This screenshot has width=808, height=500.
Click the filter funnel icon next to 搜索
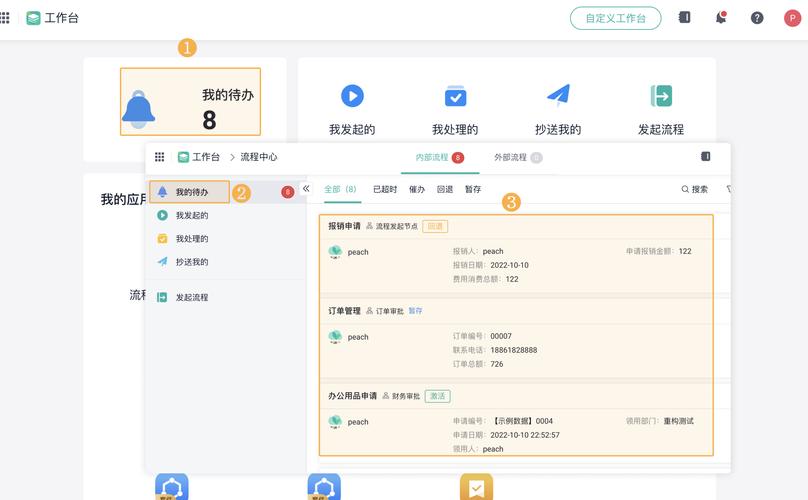728,189
